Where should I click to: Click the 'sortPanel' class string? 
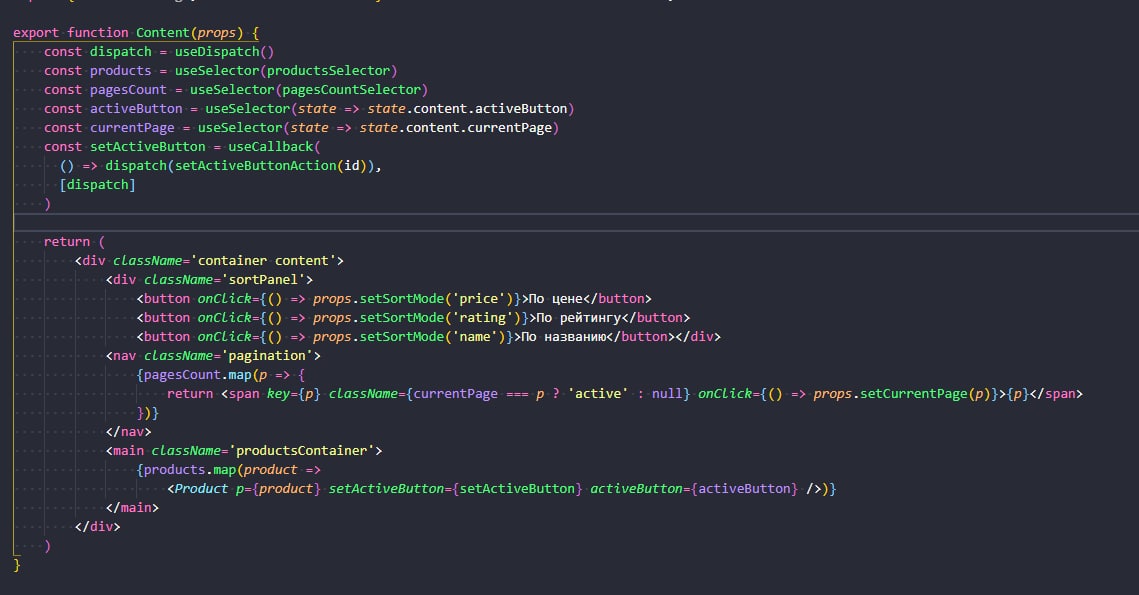pyautogui.click(x=263, y=279)
